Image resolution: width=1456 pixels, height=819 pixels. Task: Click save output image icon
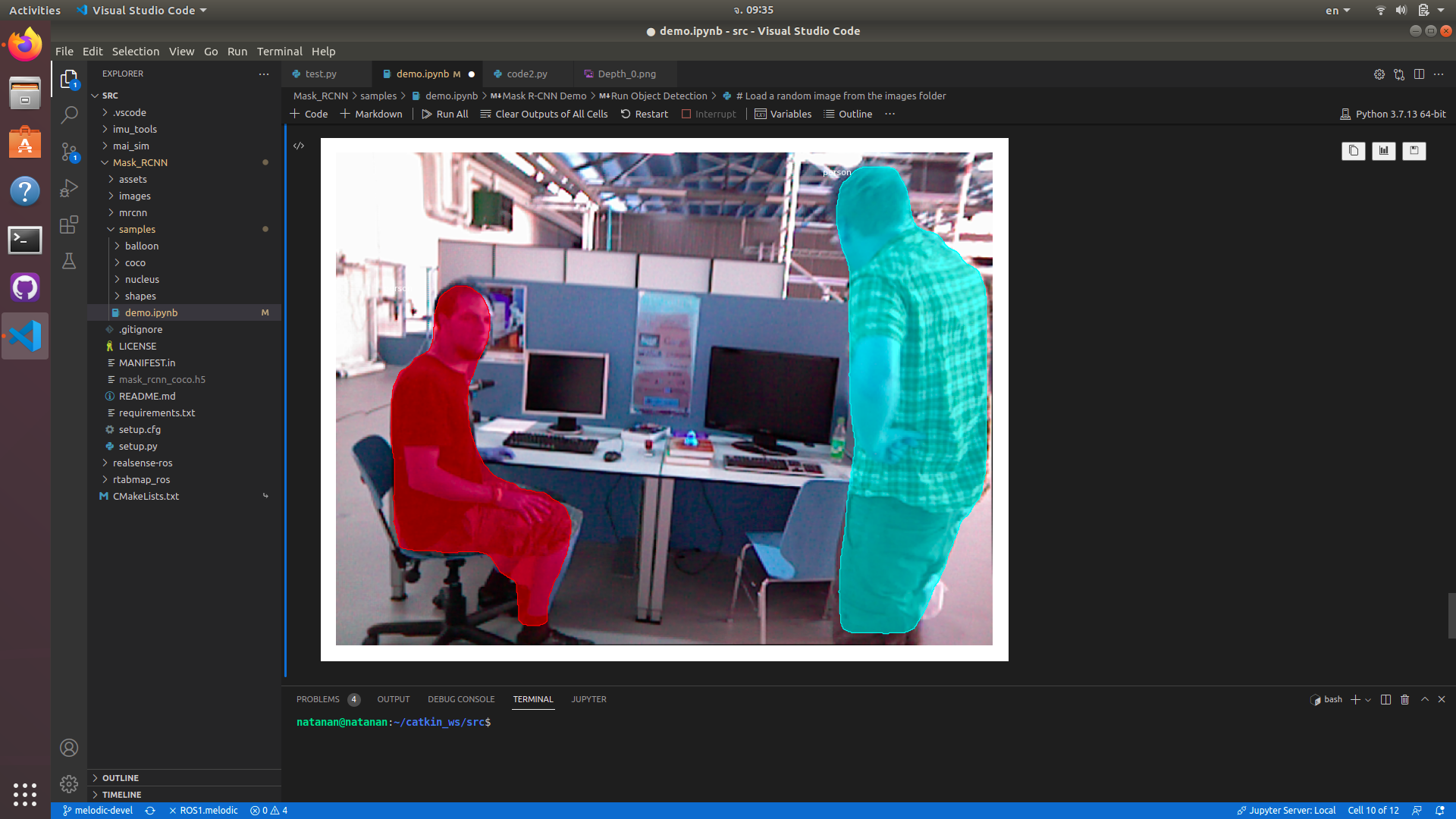pyautogui.click(x=1414, y=151)
